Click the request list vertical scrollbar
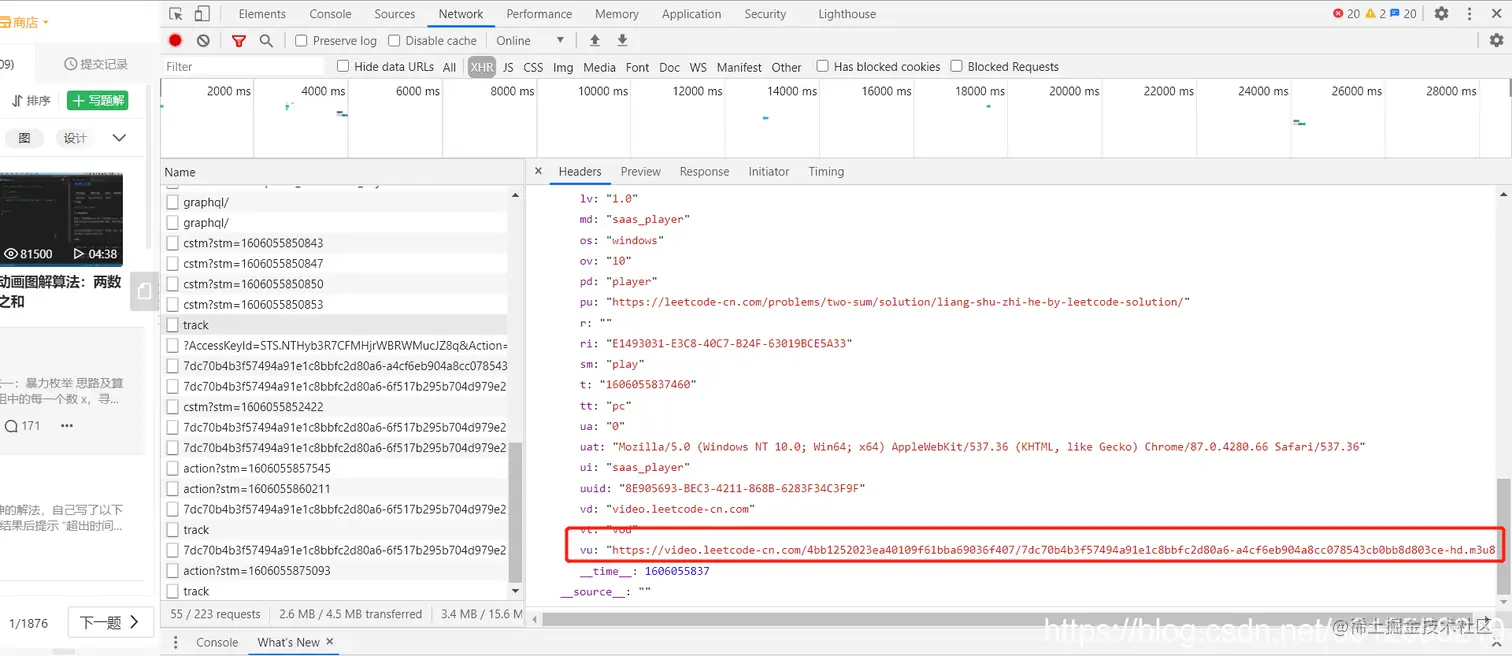 [516, 513]
